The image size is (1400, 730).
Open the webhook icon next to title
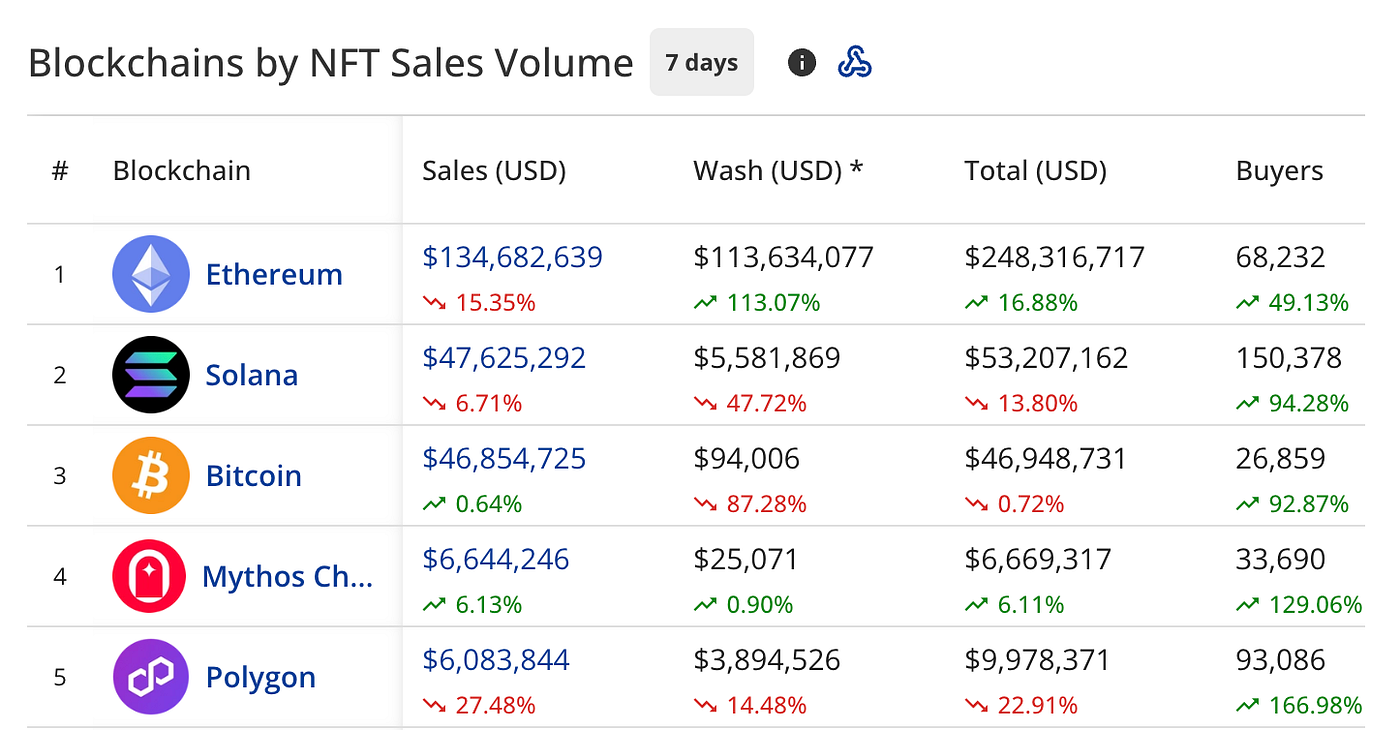(x=854, y=63)
